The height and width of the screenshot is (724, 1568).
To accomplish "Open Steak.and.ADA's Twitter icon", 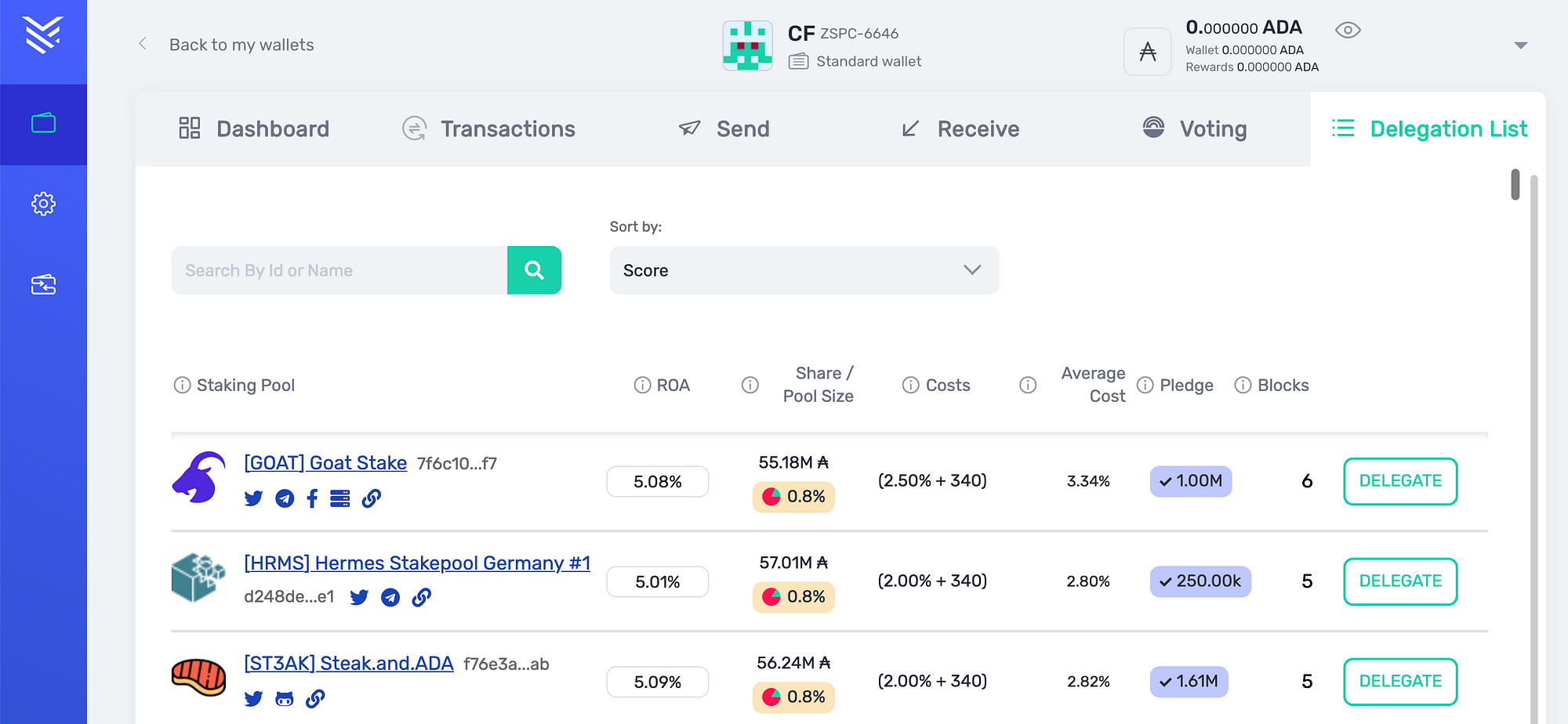I will click(x=253, y=699).
